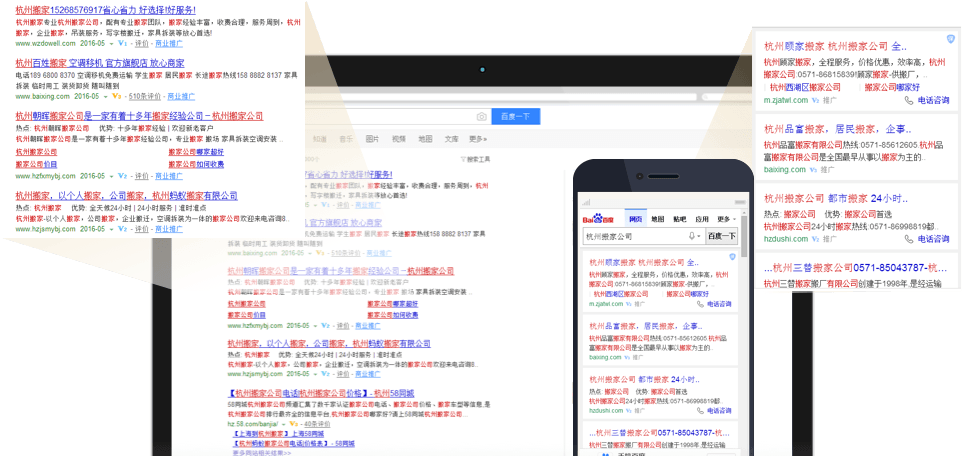This screenshot has width=963, height=456.
Task: Expand arrow after www.hzjsmybj.com 2016-05 in enlarged left panel
Action: point(111,229)
